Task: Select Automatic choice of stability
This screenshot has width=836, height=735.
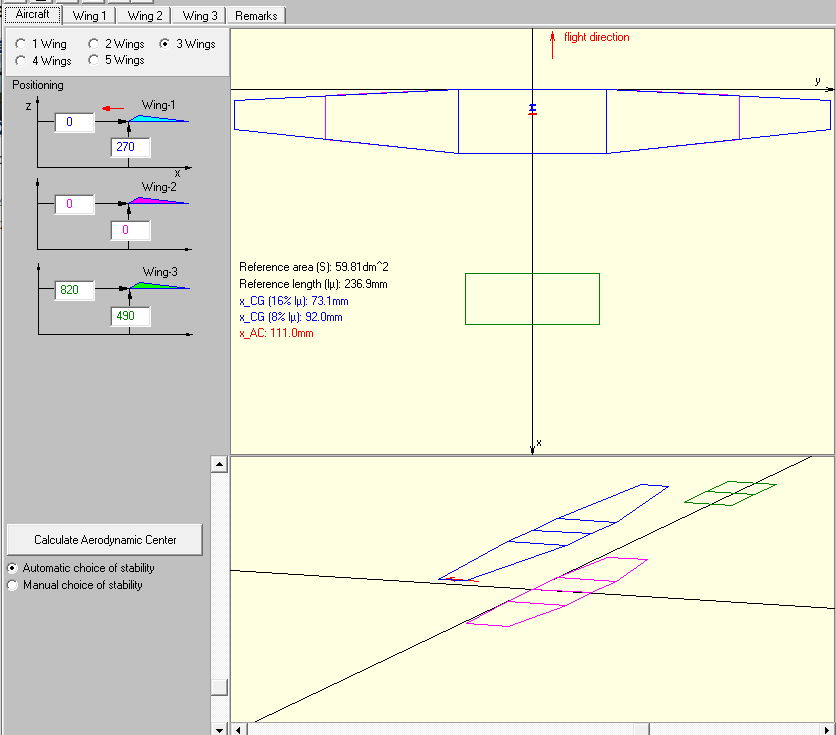Action: (x=13, y=568)
